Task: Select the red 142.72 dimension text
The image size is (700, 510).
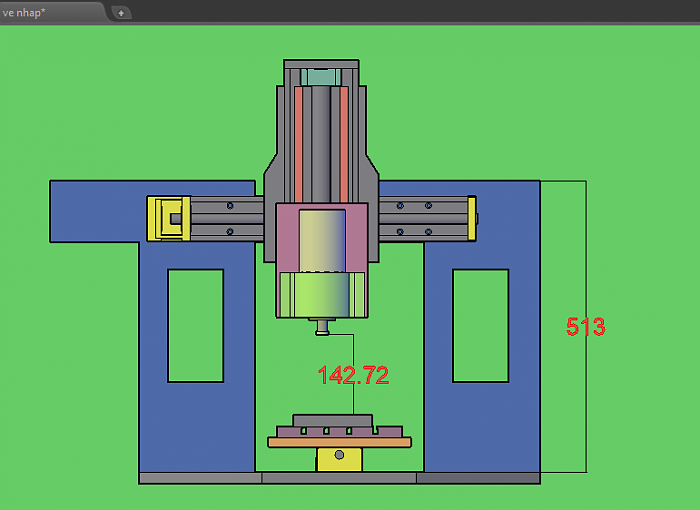Action: click(353, 375)
